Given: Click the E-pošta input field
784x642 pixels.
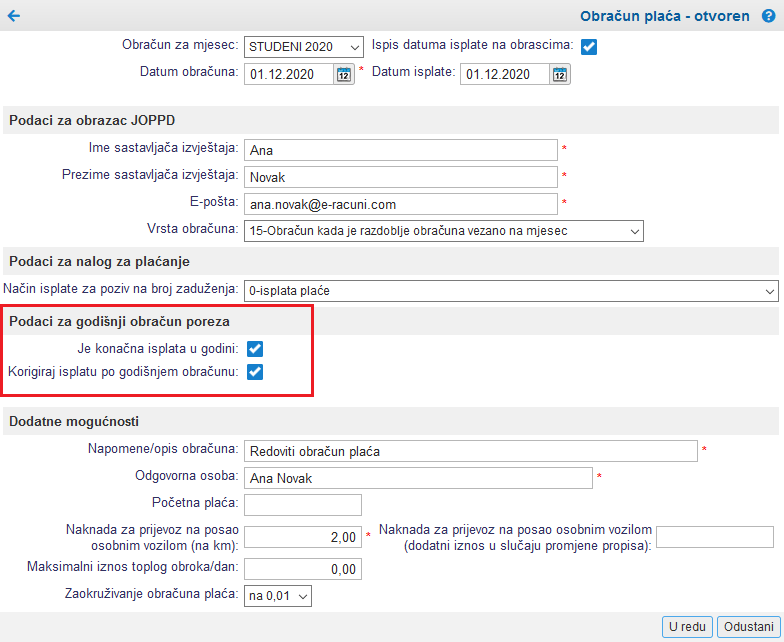Looking at the screenshot, I should pos(400,204).
